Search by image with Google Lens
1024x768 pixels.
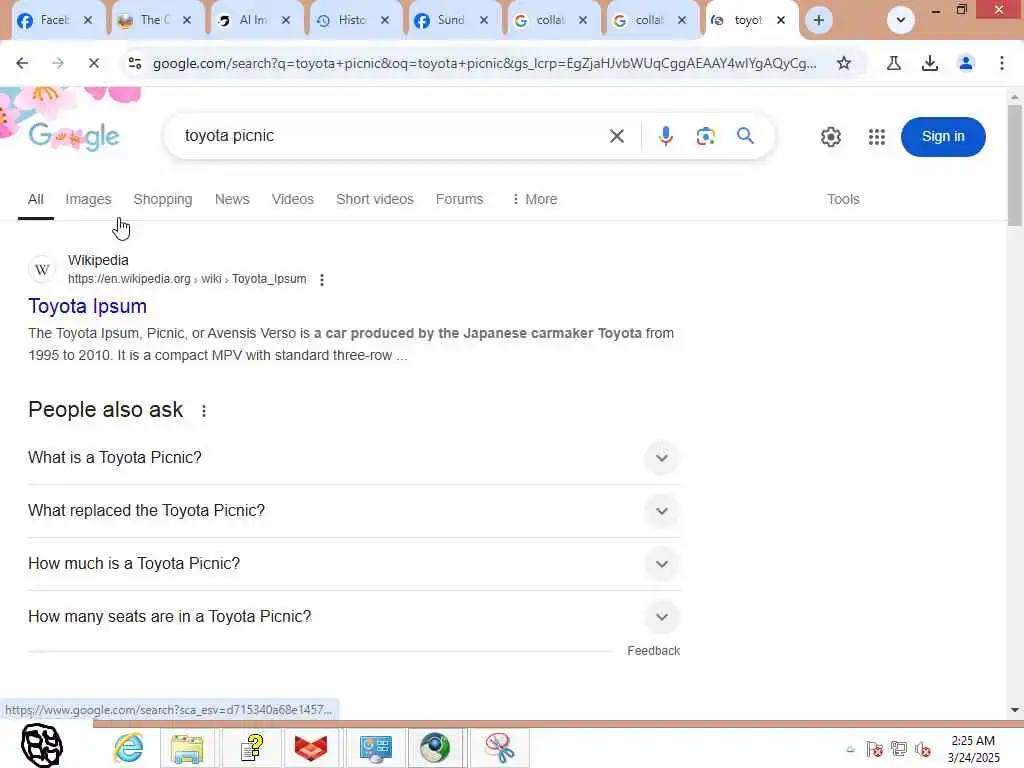(705, 136)
